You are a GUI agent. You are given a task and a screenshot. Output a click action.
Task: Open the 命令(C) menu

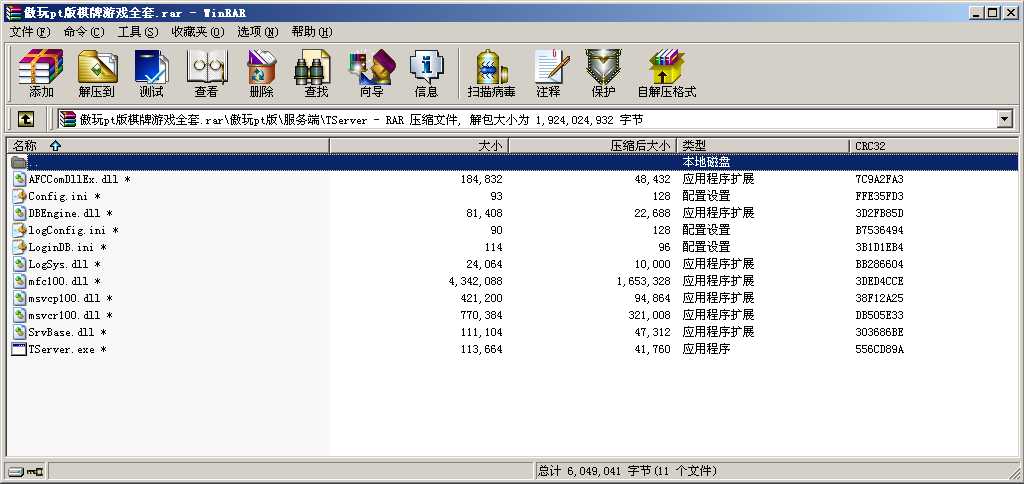click(x=84, y=31)
